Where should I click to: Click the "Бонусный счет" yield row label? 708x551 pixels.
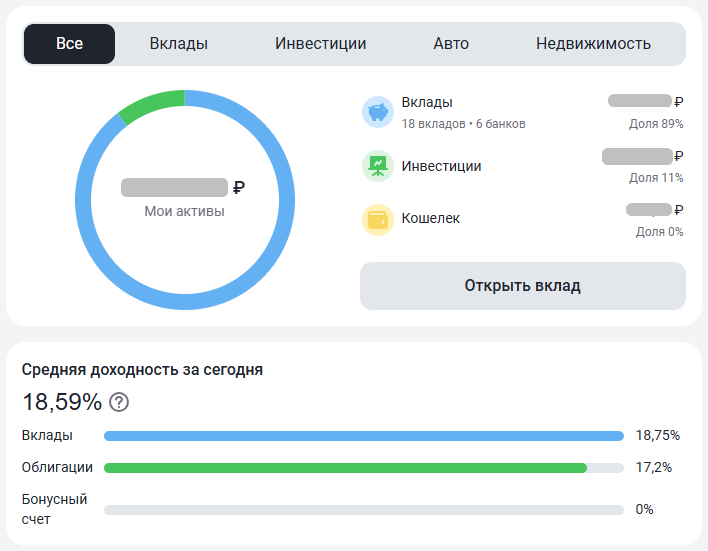coord(54,509)
